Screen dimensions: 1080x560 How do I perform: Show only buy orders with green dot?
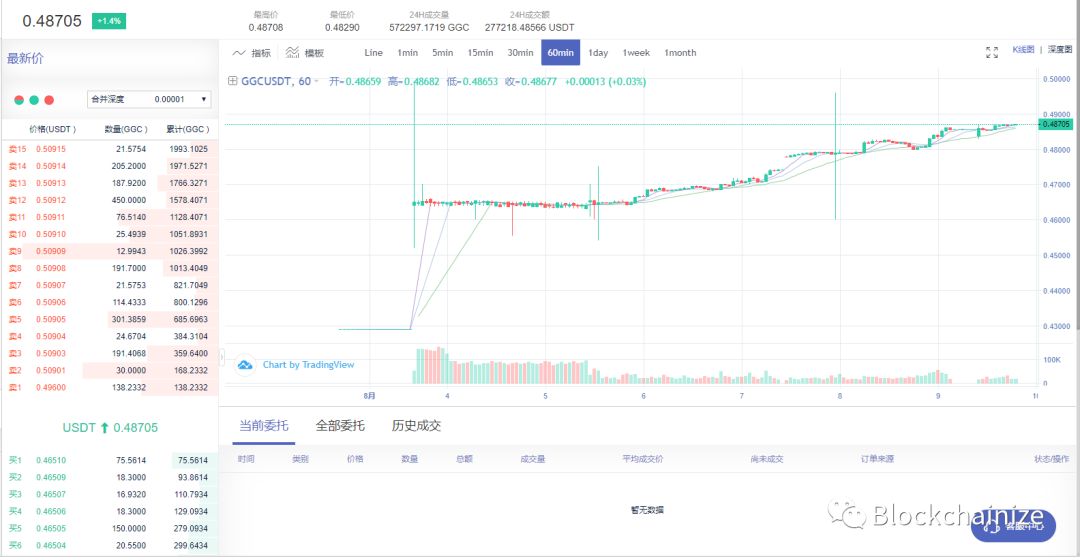point(34,100)
